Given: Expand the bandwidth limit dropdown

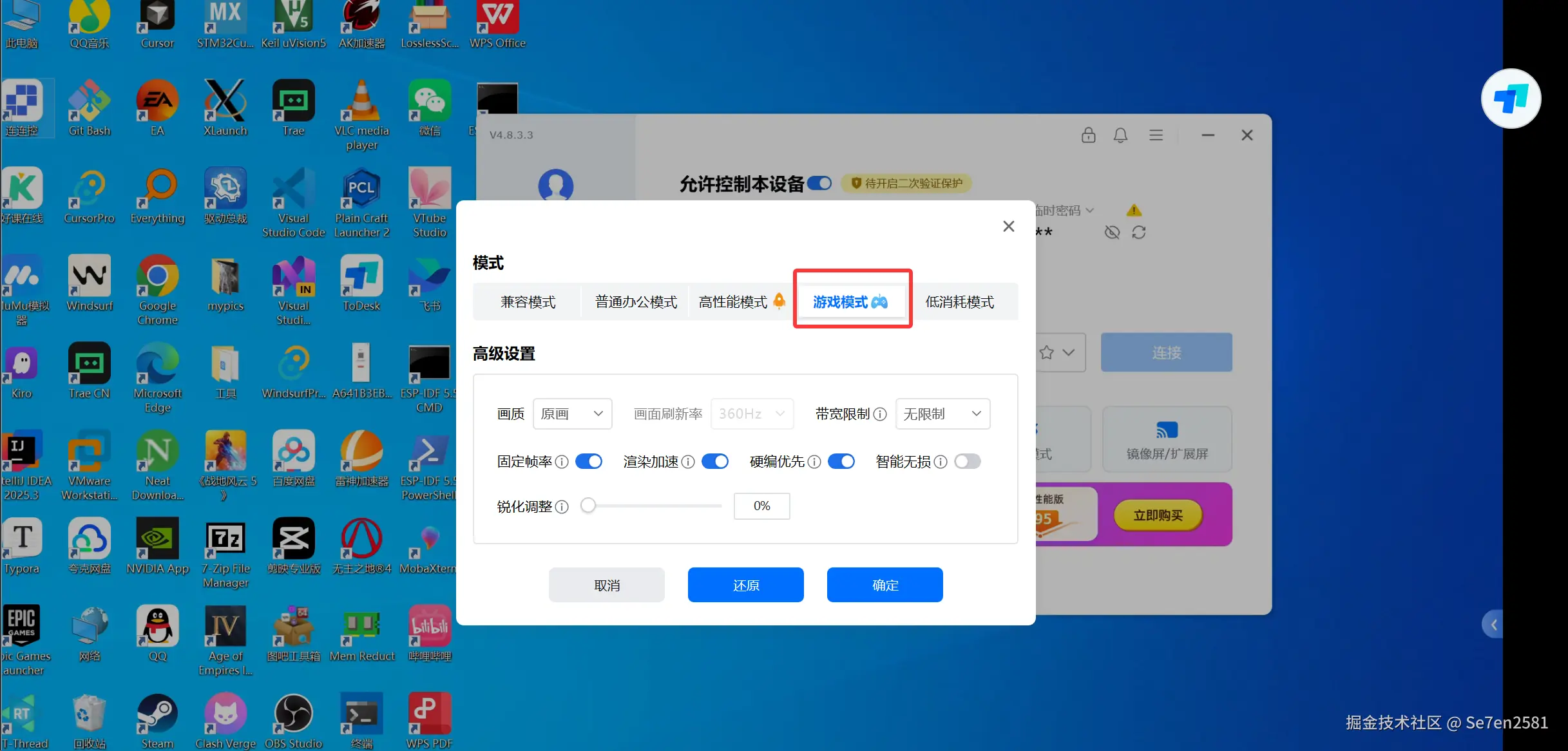Looking at the screenshot, I should (x=942, y=414).
